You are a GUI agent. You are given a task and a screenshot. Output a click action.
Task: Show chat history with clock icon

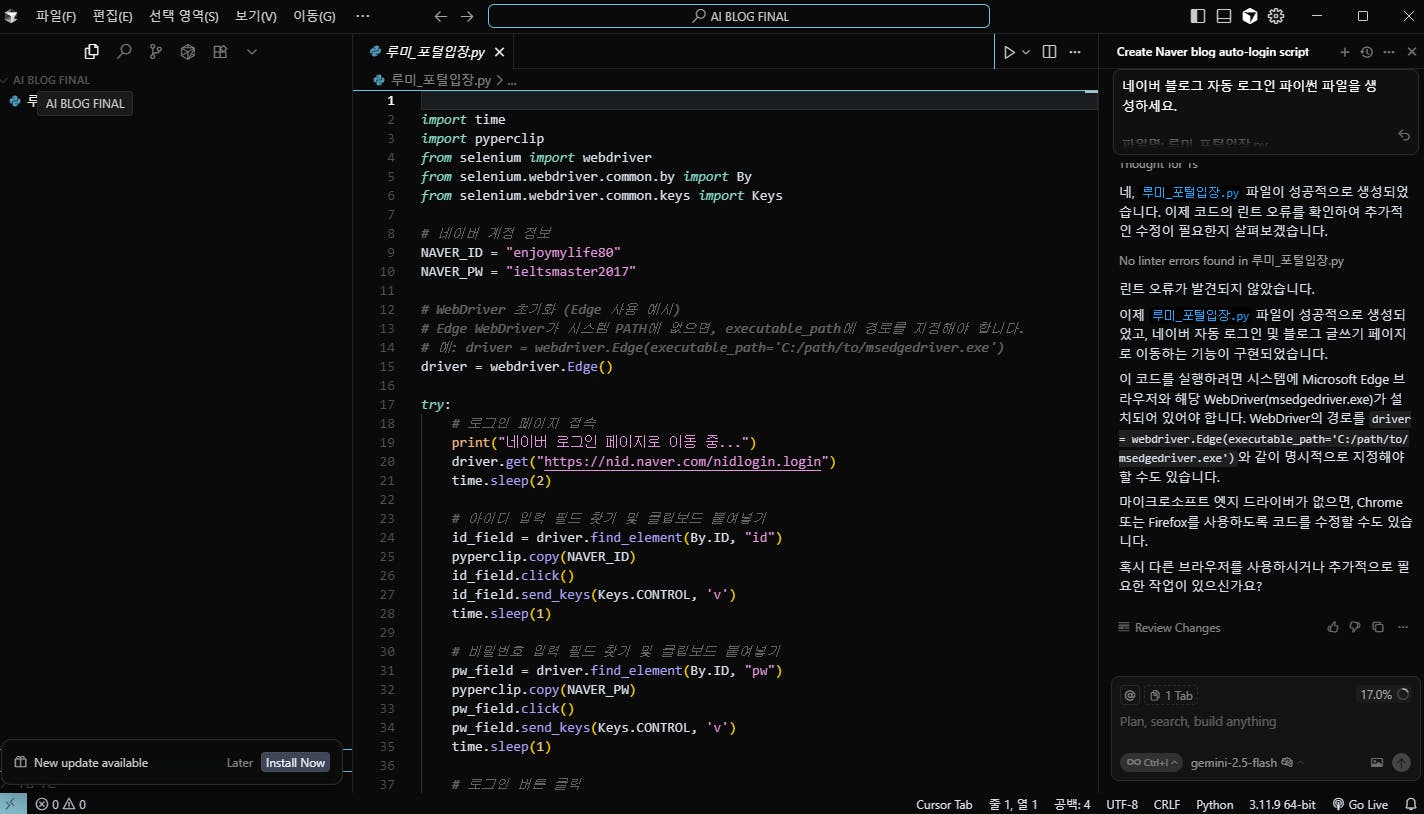coord(1367,52)
